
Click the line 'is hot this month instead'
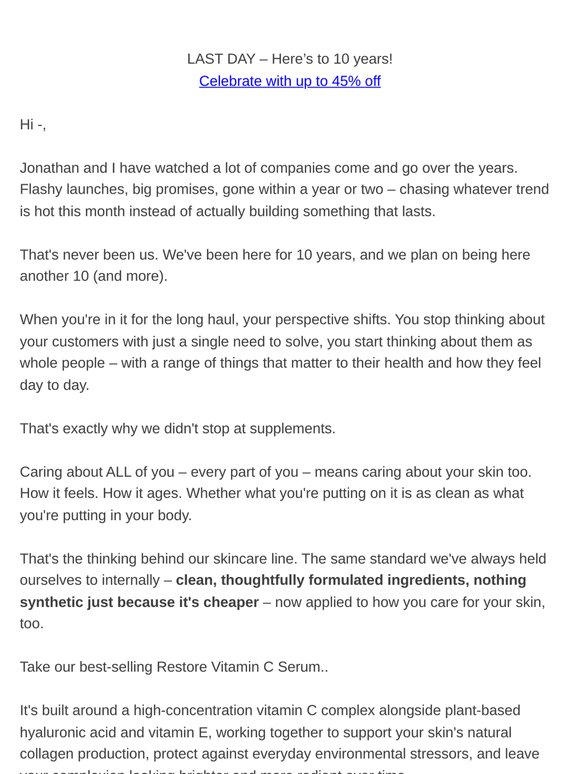(x=228, y=211)
